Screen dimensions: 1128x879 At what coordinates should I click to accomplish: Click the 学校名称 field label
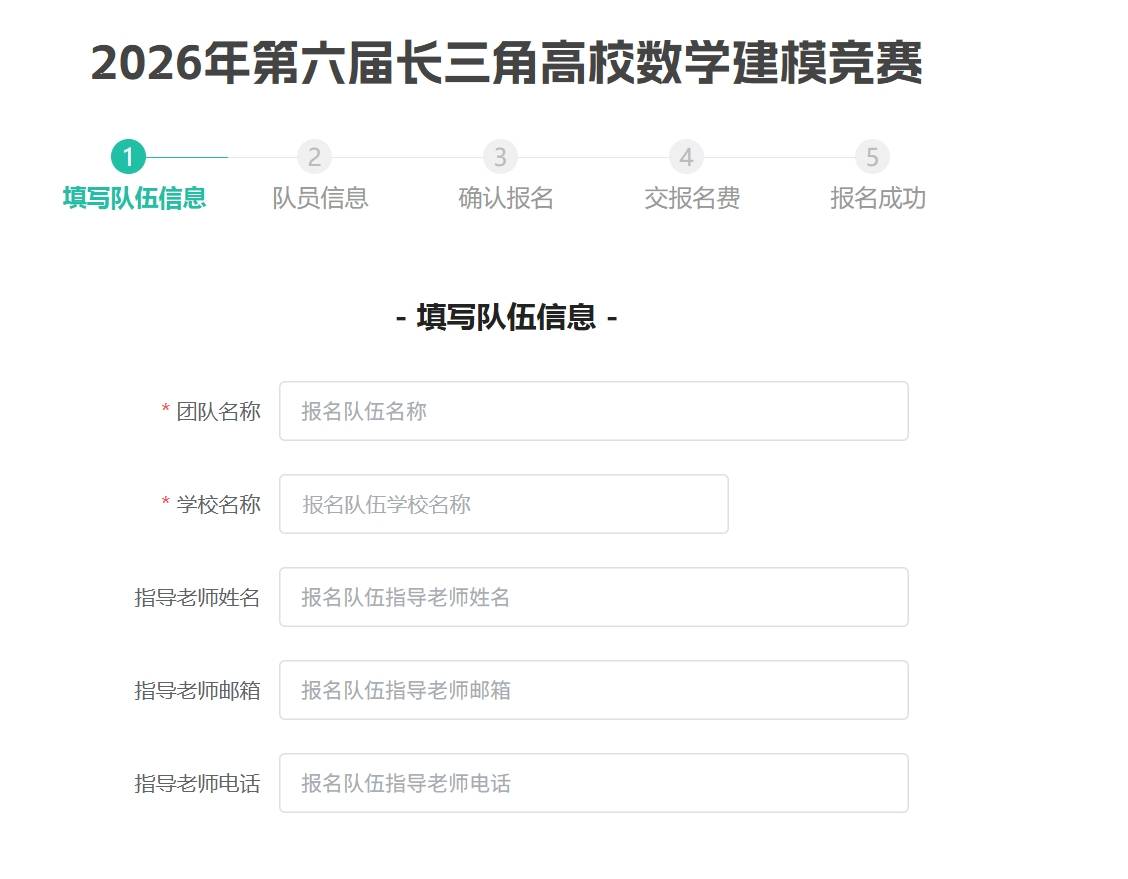[x=218, y=504]
